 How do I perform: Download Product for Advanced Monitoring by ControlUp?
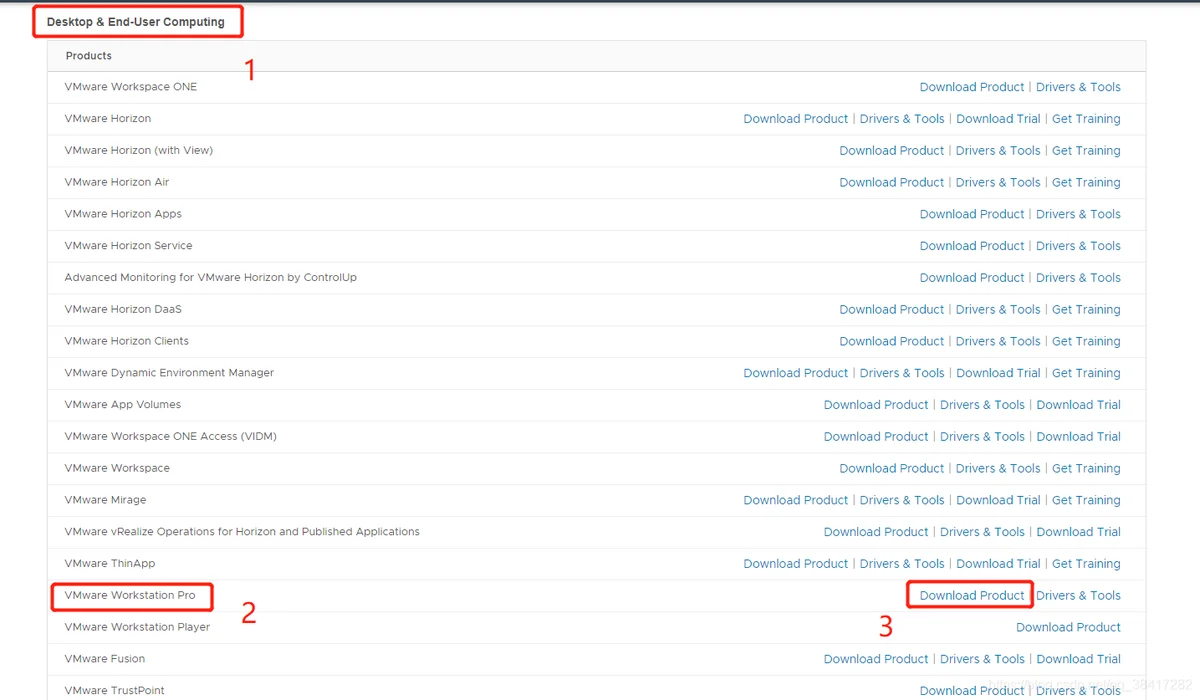(972, 278)
